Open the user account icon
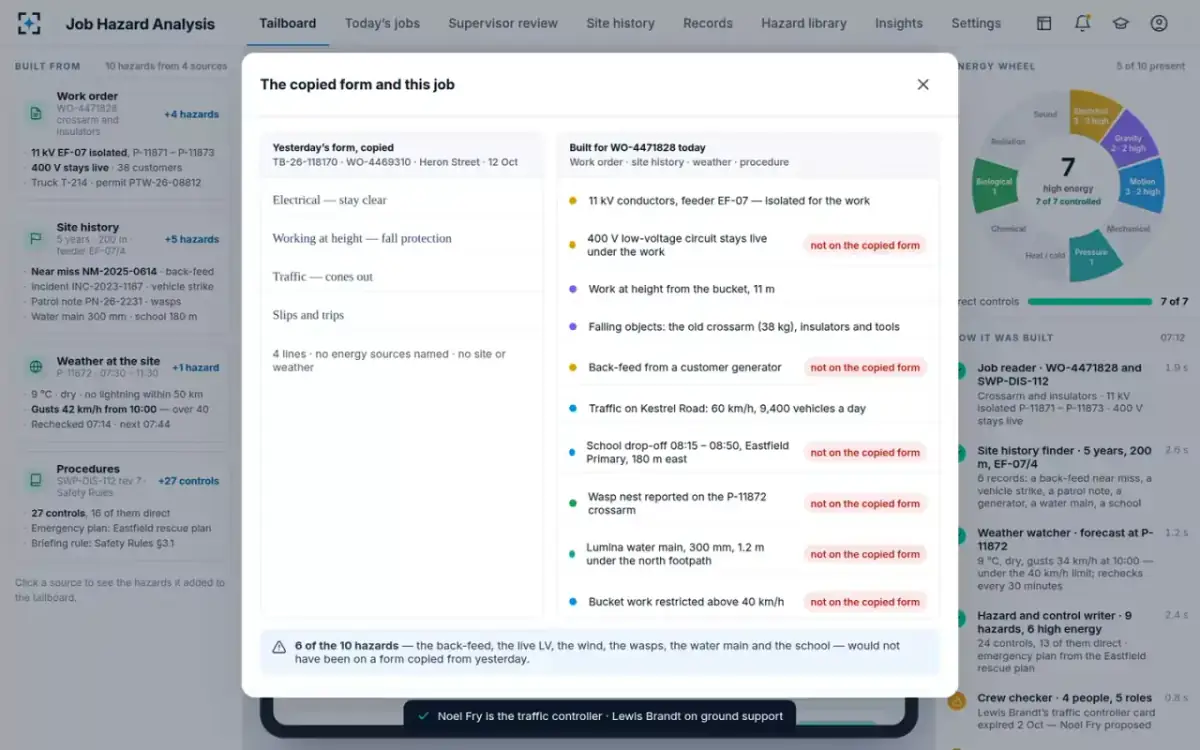The image size is (1200, 750). pyautogui.click(x=1159, y=23)
